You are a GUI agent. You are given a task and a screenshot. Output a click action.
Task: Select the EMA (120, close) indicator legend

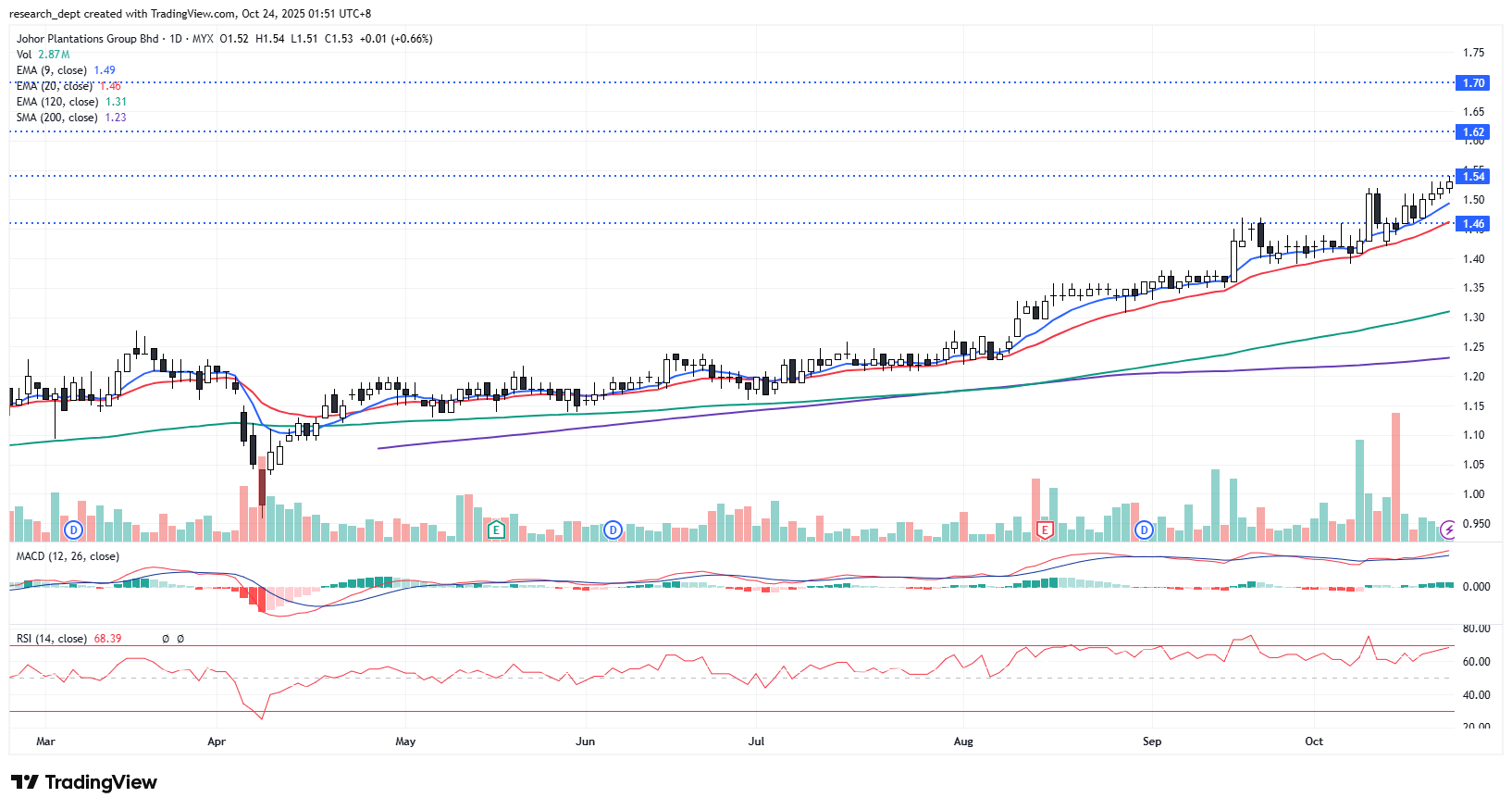57,102
